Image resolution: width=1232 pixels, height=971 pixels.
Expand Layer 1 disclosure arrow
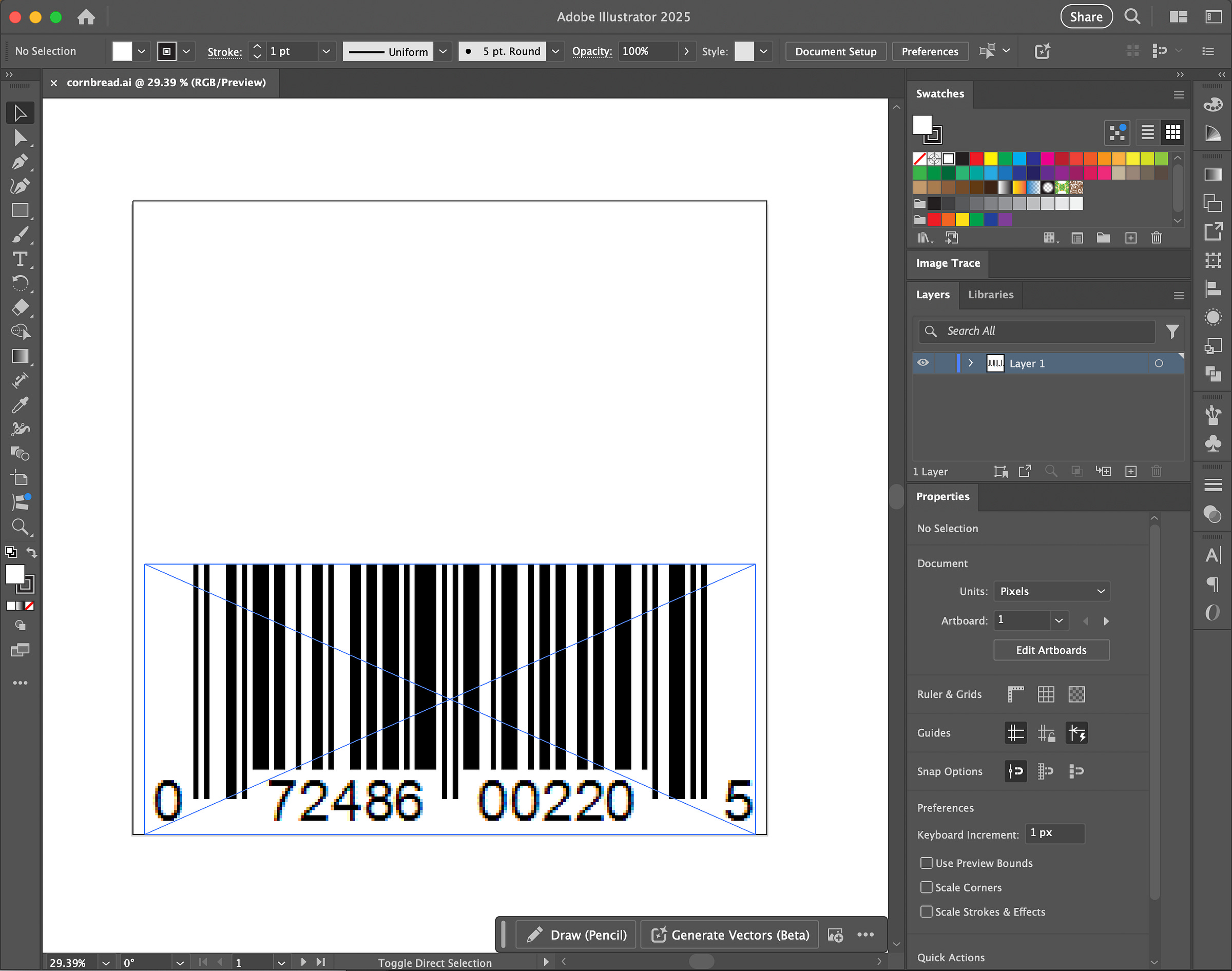coord(971,363)
